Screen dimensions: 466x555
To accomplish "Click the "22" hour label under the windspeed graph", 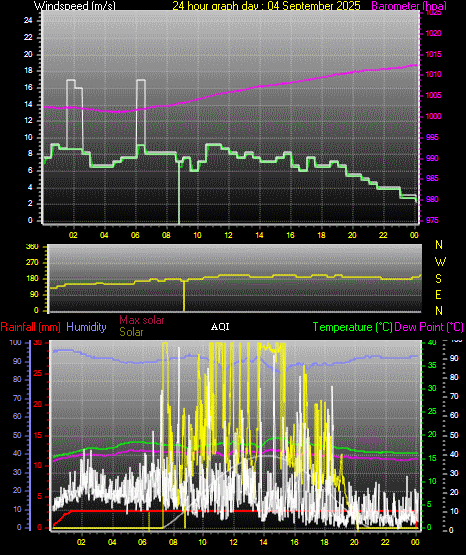I will [383, 235].
